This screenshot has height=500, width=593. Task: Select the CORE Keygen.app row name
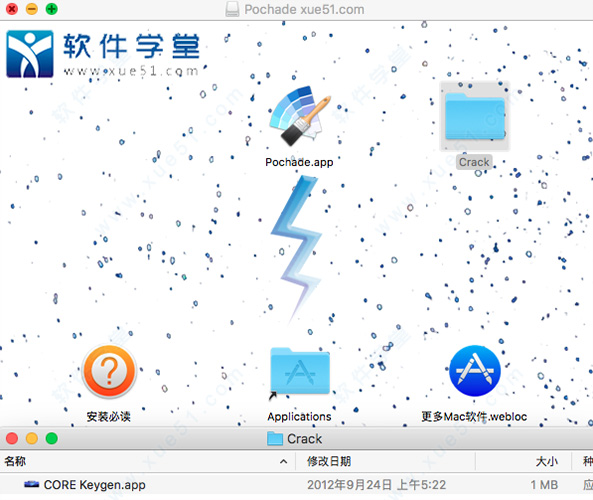[x=95, y=484]
